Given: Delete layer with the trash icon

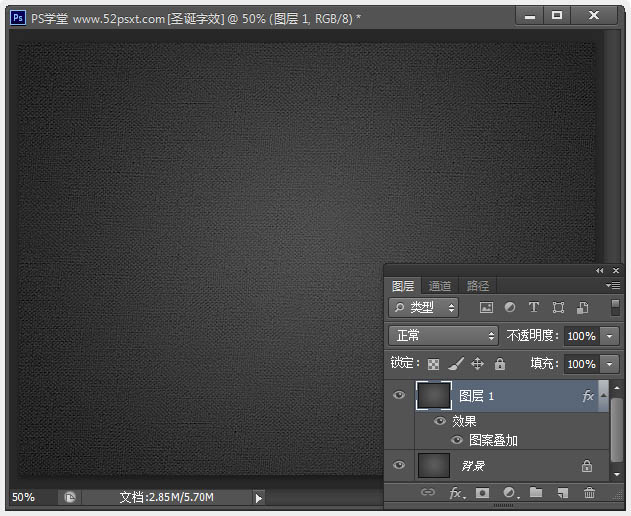Looking at the screenshot, I should point(590,493).
